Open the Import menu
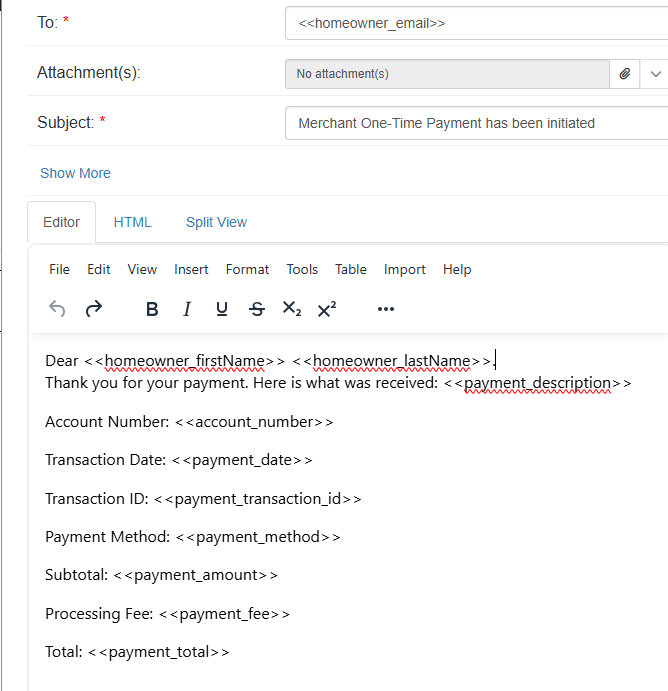 405,269
